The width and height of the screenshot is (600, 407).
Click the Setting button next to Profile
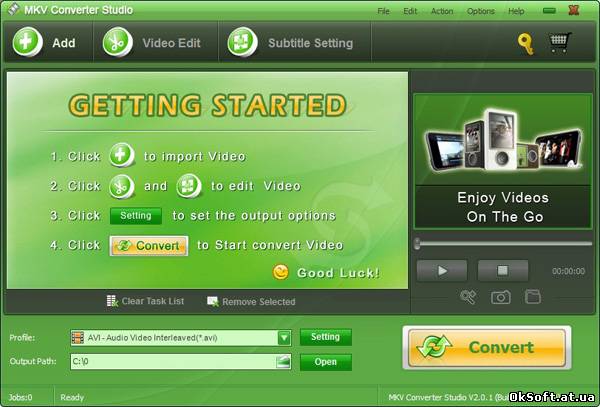(326, 337)
